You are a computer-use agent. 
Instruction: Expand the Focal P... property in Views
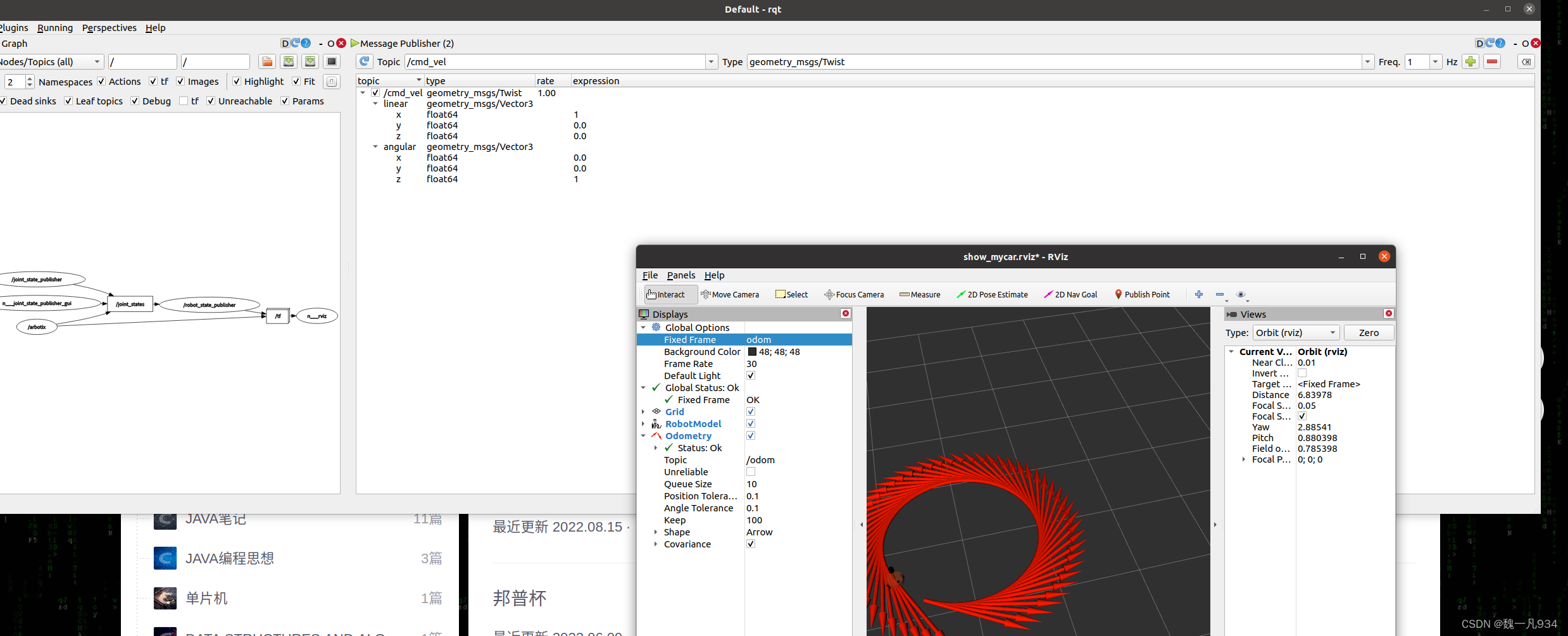tap(1244, 459)
